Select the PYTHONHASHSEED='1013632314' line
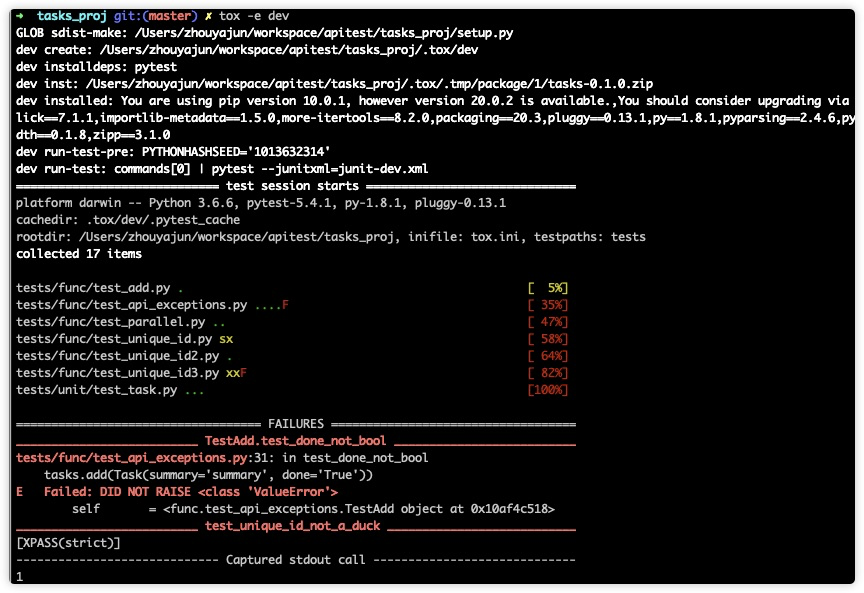This screenshot has height=593, width=864. 173,152
